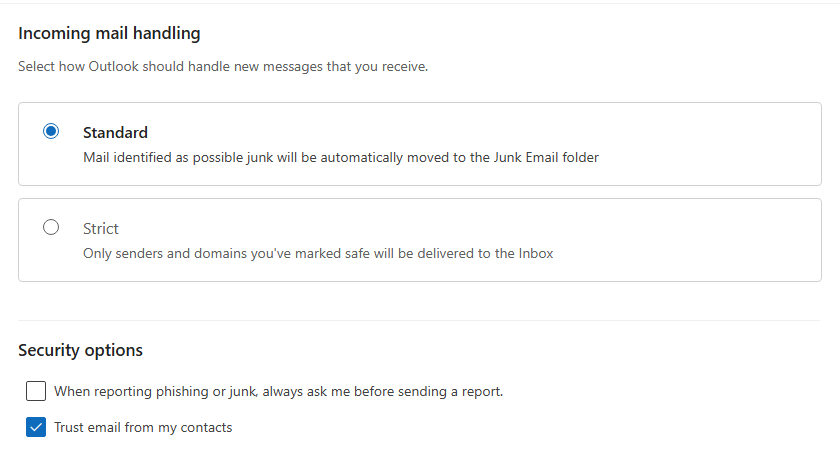The height and width of the screenshot is (462, 840).
Task: Select the Standard radio button
Action: pyautogui.click(x=51, y=131)
